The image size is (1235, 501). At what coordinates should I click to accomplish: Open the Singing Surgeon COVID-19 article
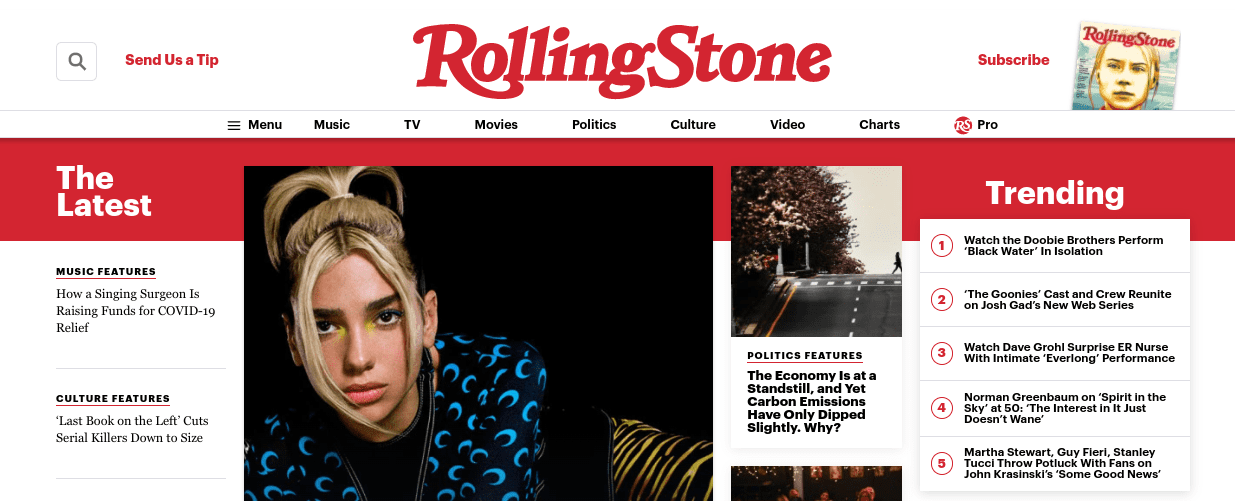[136, 311]
